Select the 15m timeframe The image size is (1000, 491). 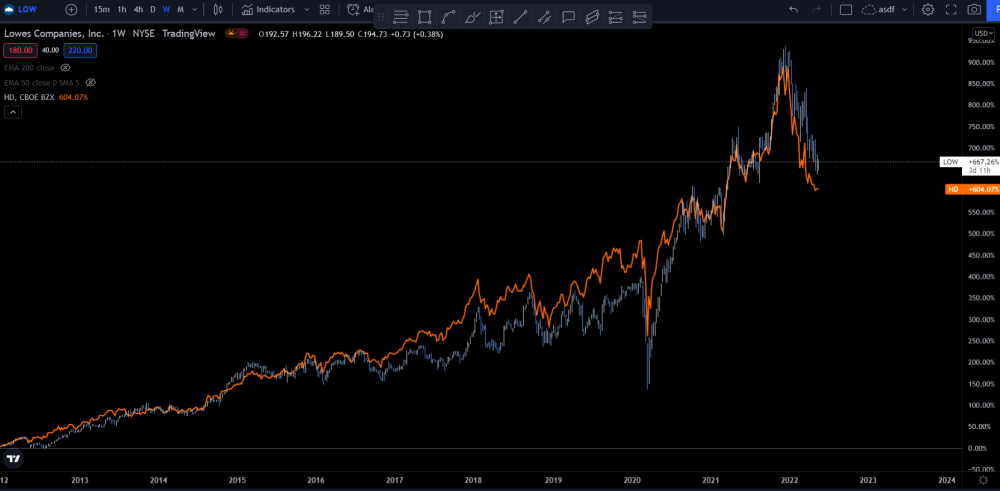point(101,10)
